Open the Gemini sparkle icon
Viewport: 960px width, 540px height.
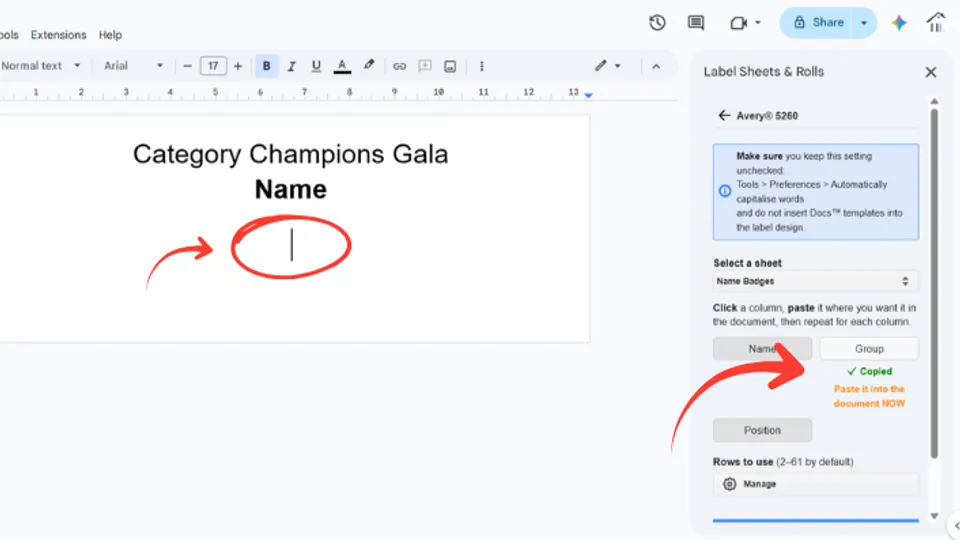tap(899, 23)
